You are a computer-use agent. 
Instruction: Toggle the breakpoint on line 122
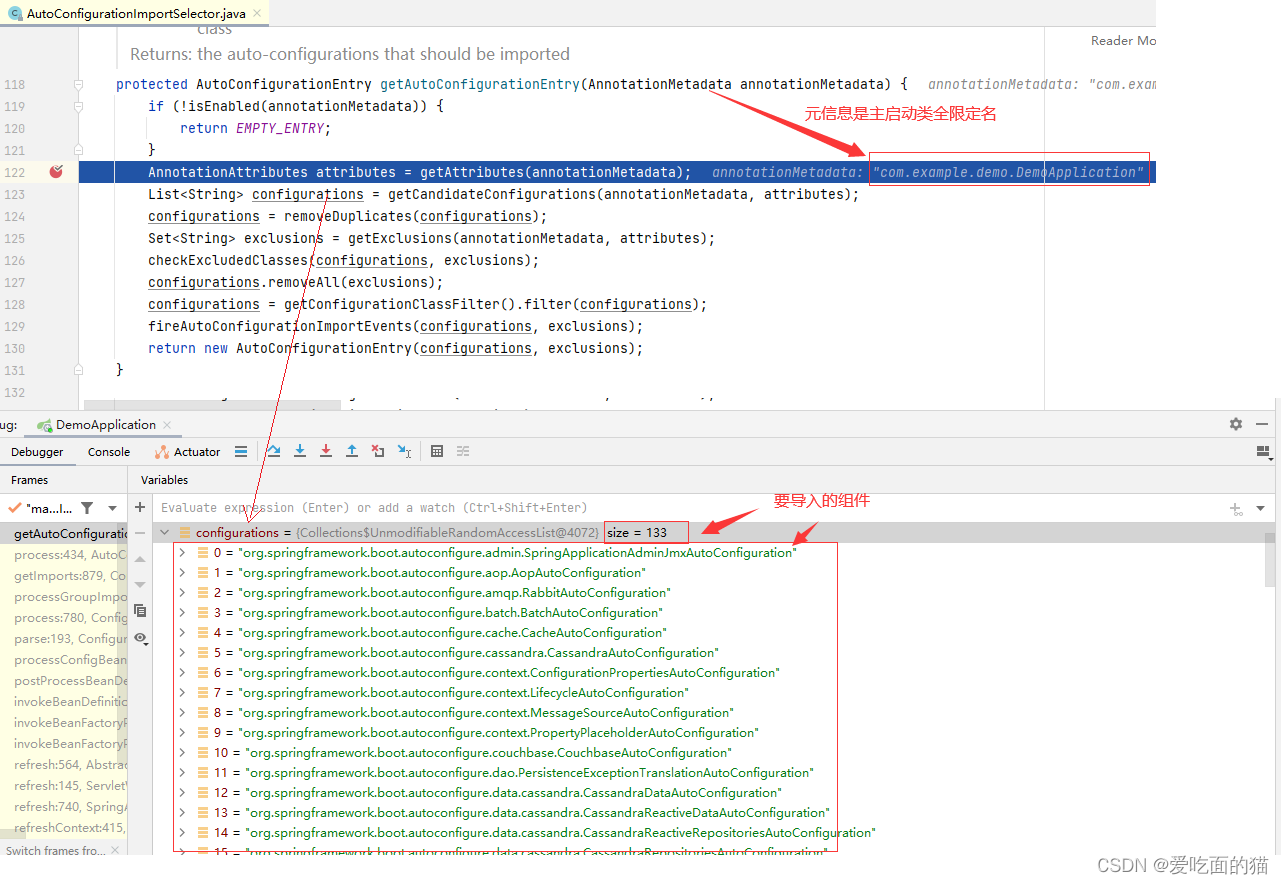tap(56, 172)
